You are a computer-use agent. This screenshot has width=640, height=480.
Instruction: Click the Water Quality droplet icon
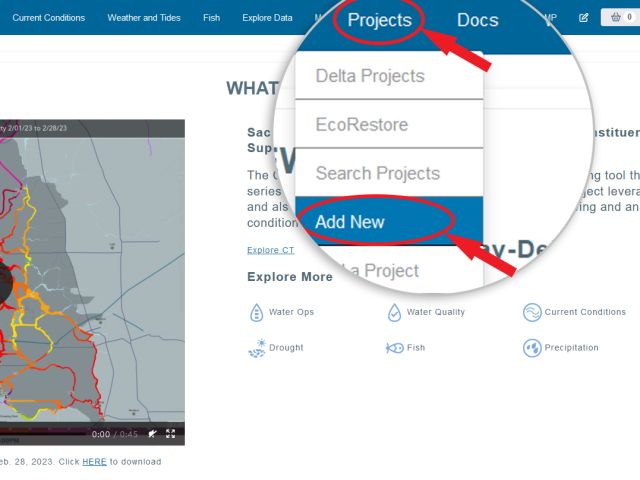coord(394,313)
